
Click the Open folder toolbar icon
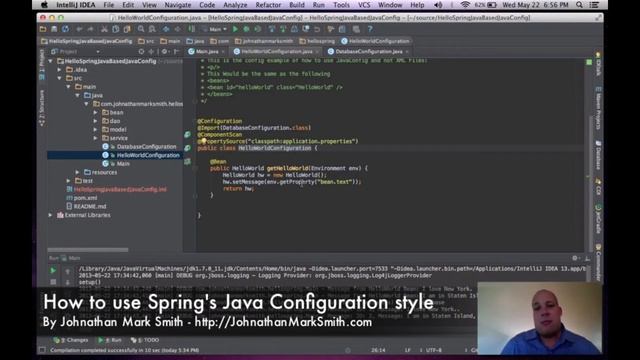click(x=43, y=29)
